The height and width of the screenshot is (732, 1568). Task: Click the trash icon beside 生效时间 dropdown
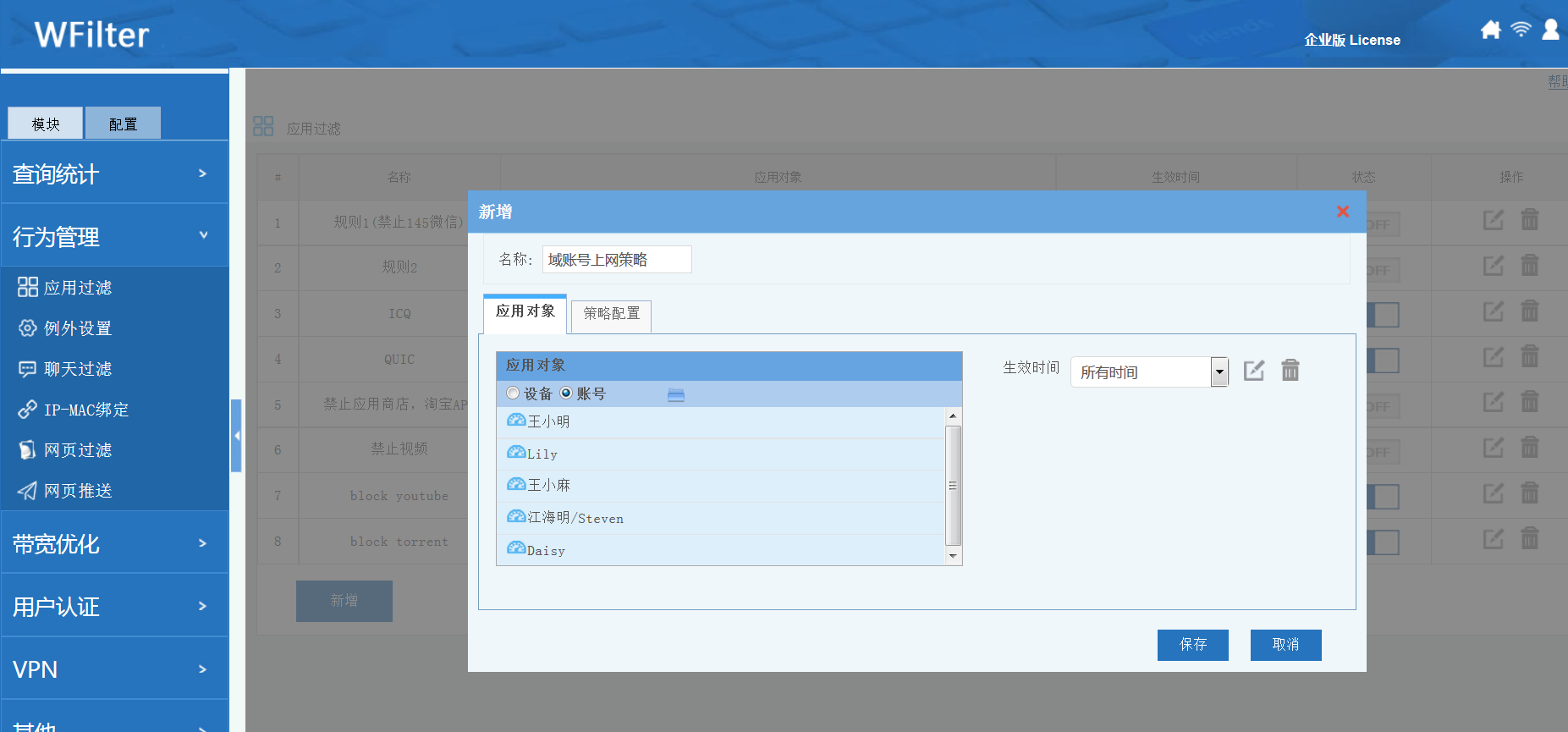pyautogui.click(x=1290, y=371)
